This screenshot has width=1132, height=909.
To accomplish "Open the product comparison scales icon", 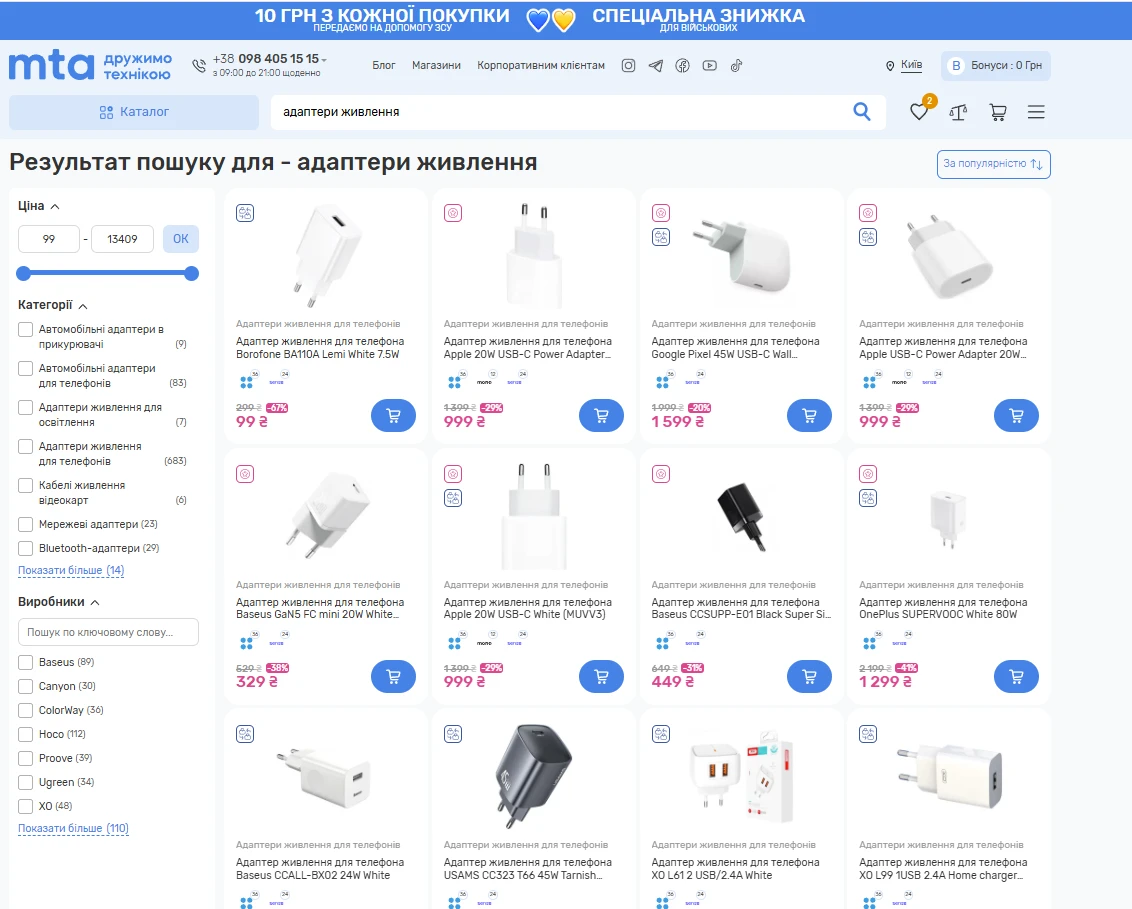I will (x=958, y=112).
